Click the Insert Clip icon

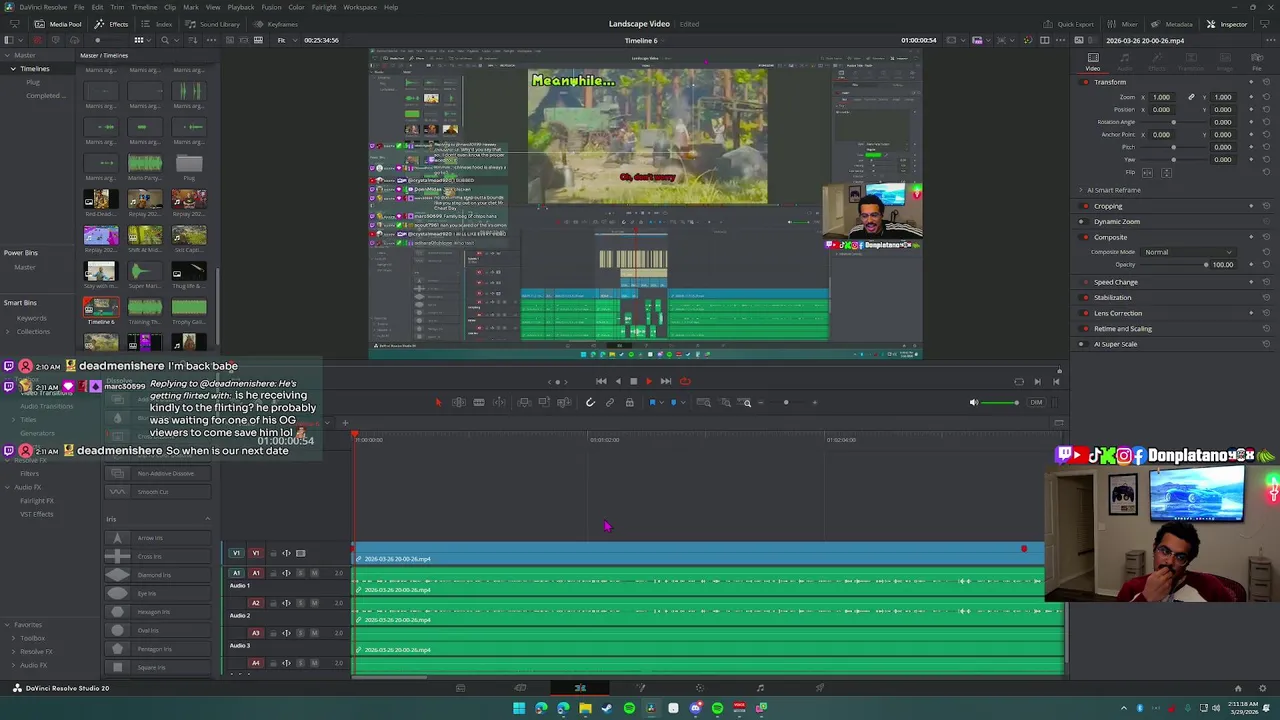click(x=524, y=402)
